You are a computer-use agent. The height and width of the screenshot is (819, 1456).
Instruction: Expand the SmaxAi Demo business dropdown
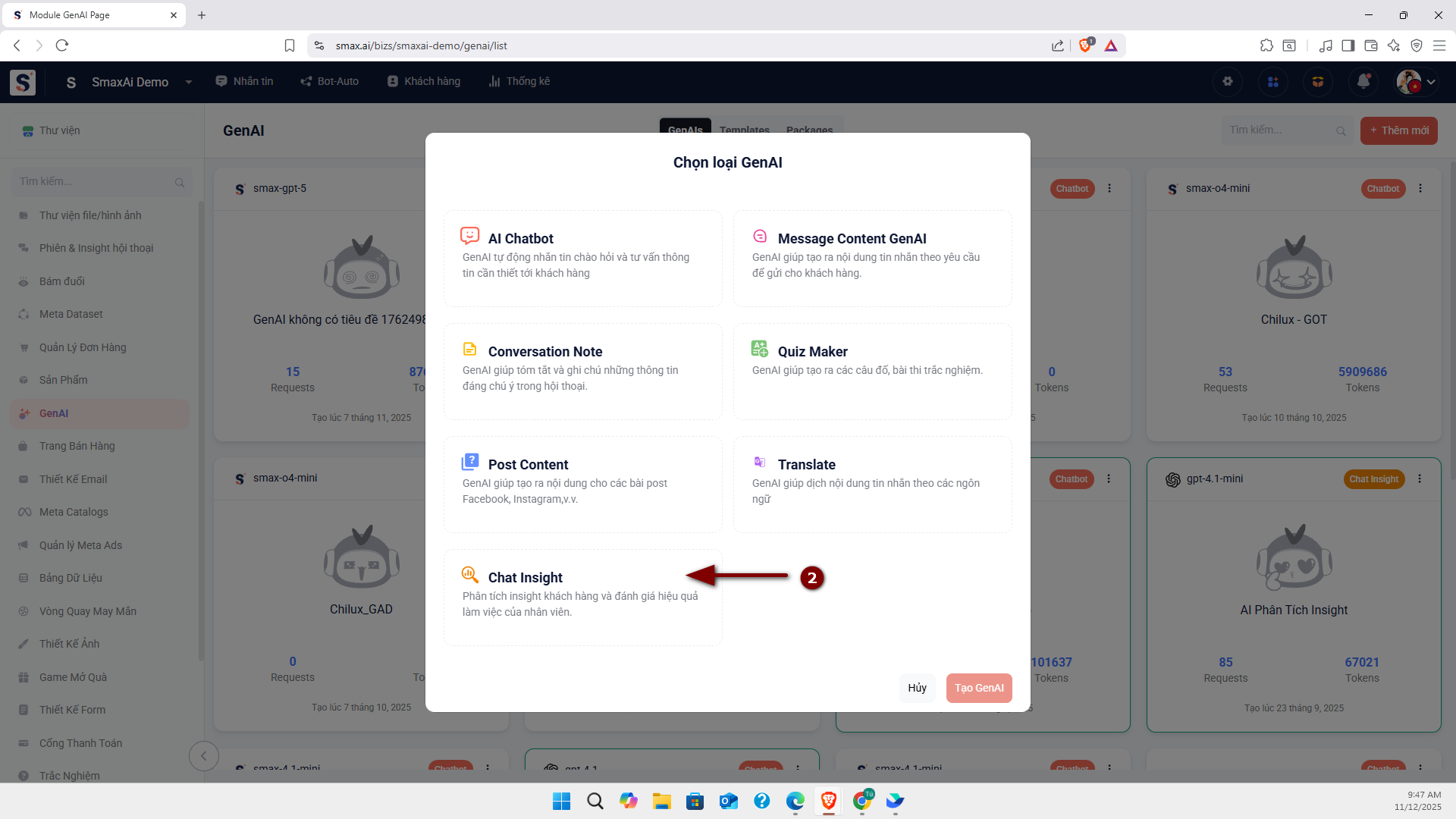tap(188, 82)
